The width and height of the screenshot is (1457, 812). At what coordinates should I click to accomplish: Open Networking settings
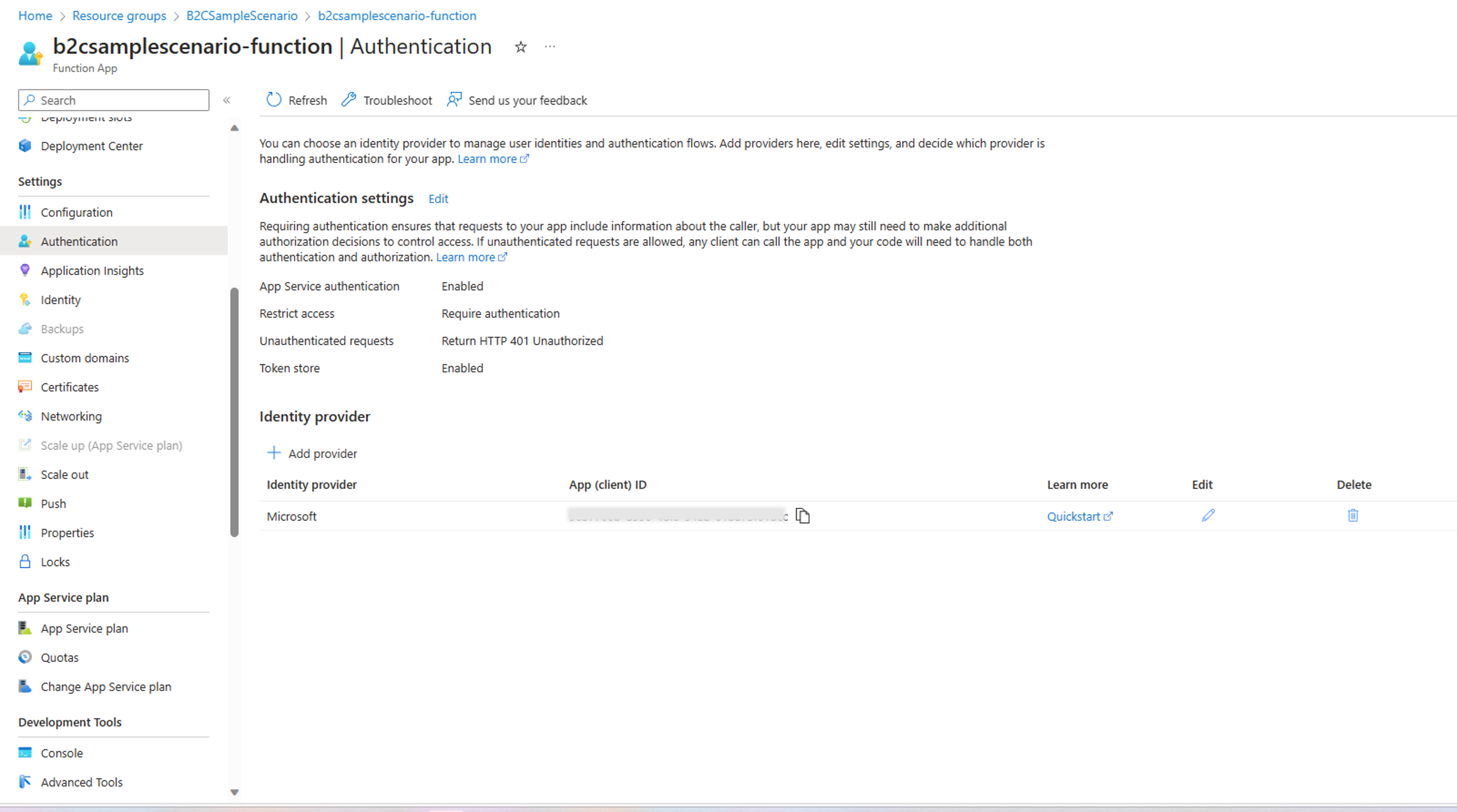71,416
